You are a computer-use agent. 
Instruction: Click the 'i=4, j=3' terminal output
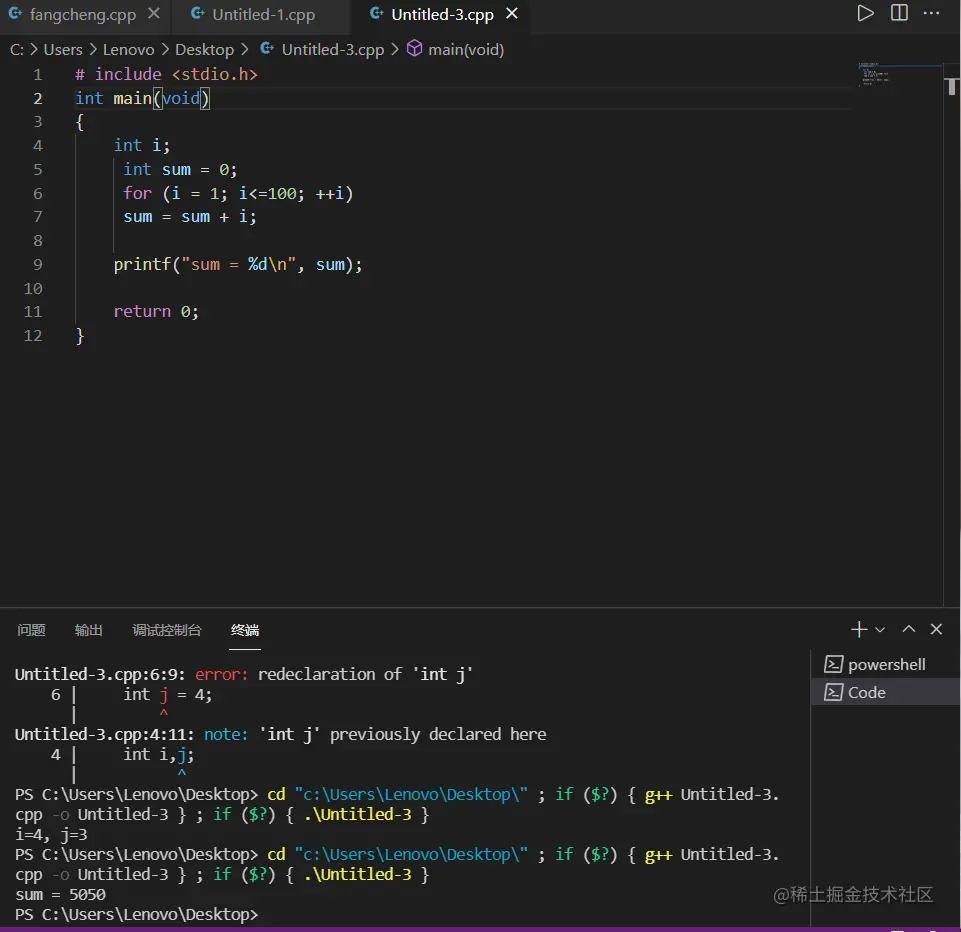pyautogui.click(x=51, y=835)
